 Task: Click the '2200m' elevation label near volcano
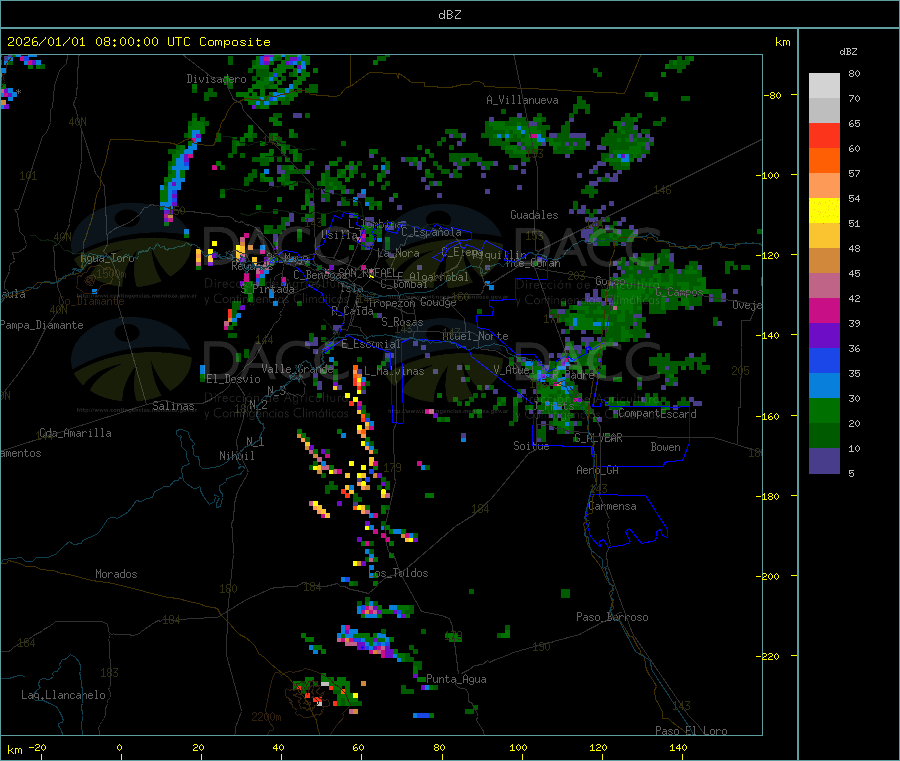(266, 717)
